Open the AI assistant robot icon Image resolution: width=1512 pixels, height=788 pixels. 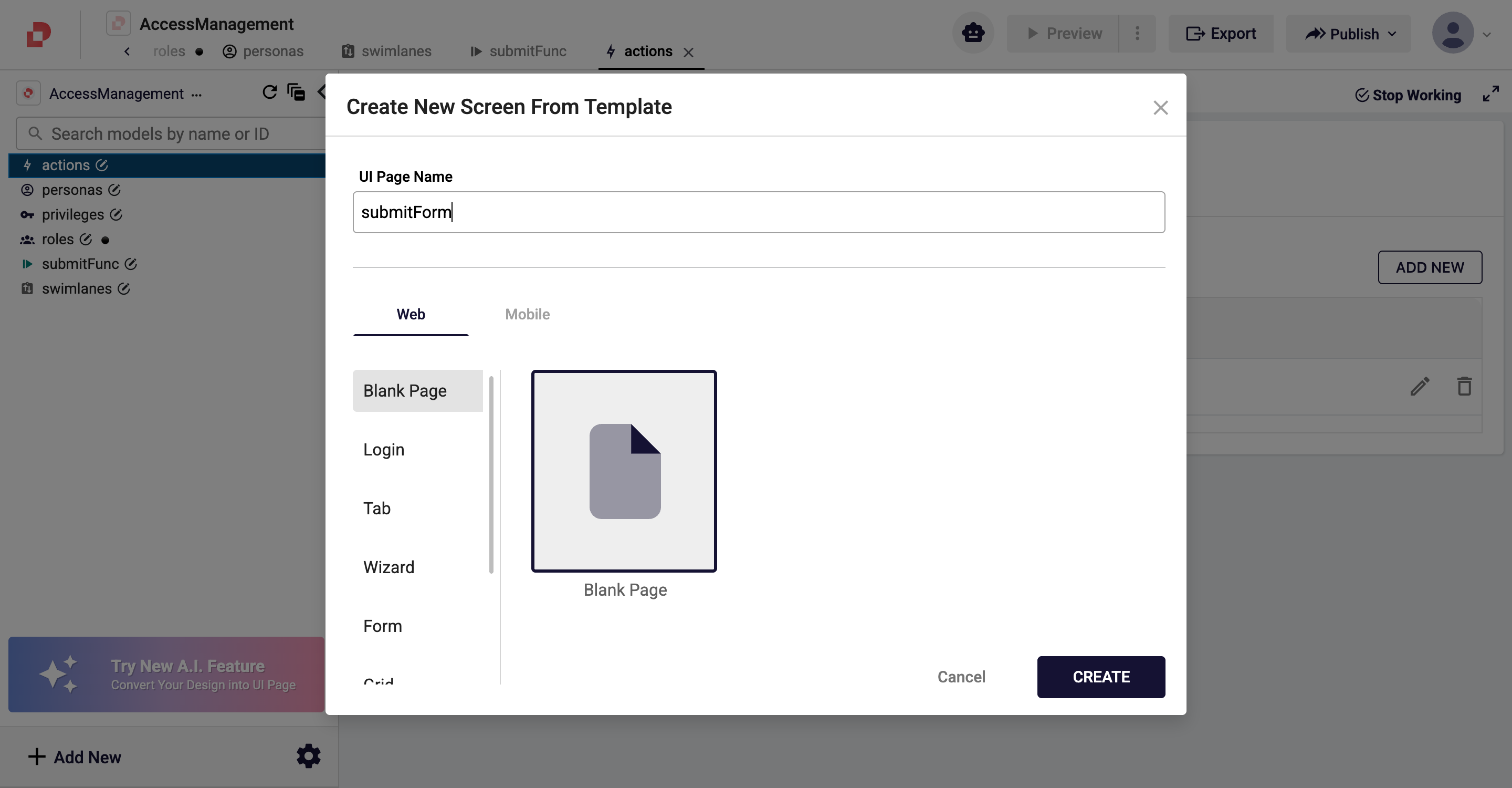pyautogui.click(x=973, y=34)
